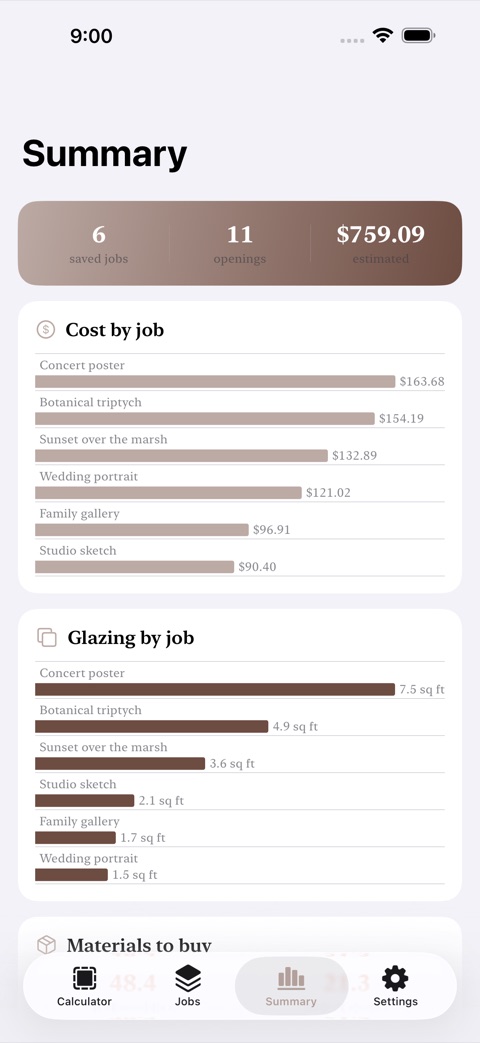Click the dollar coin icon beside Cost by job

(x=46, y=329)
